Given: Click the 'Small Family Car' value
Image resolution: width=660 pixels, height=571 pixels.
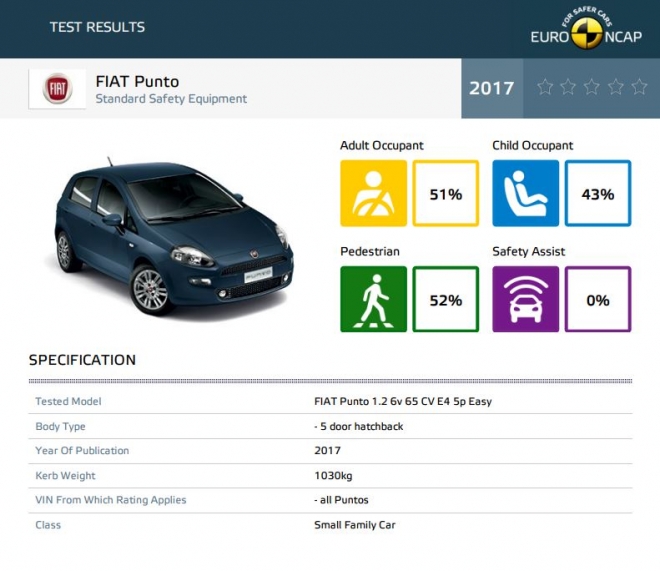Looking at the screenshot, I should point(355,525).
